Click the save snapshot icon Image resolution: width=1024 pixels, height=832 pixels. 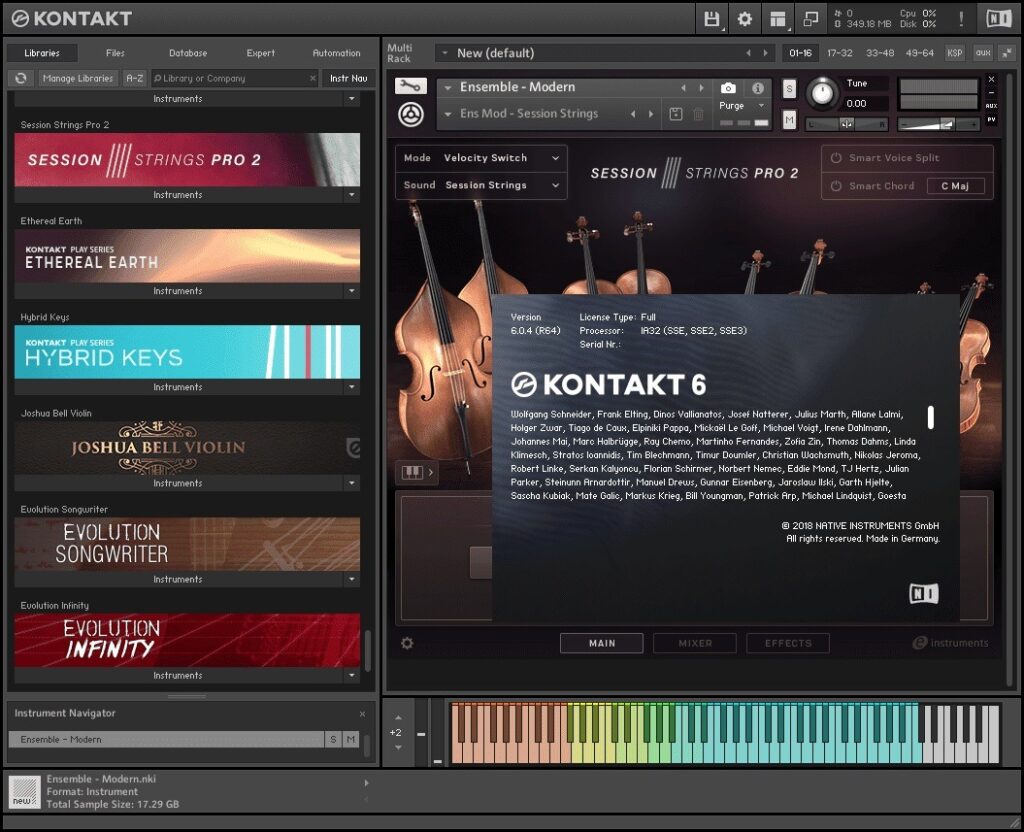(676, 114)
